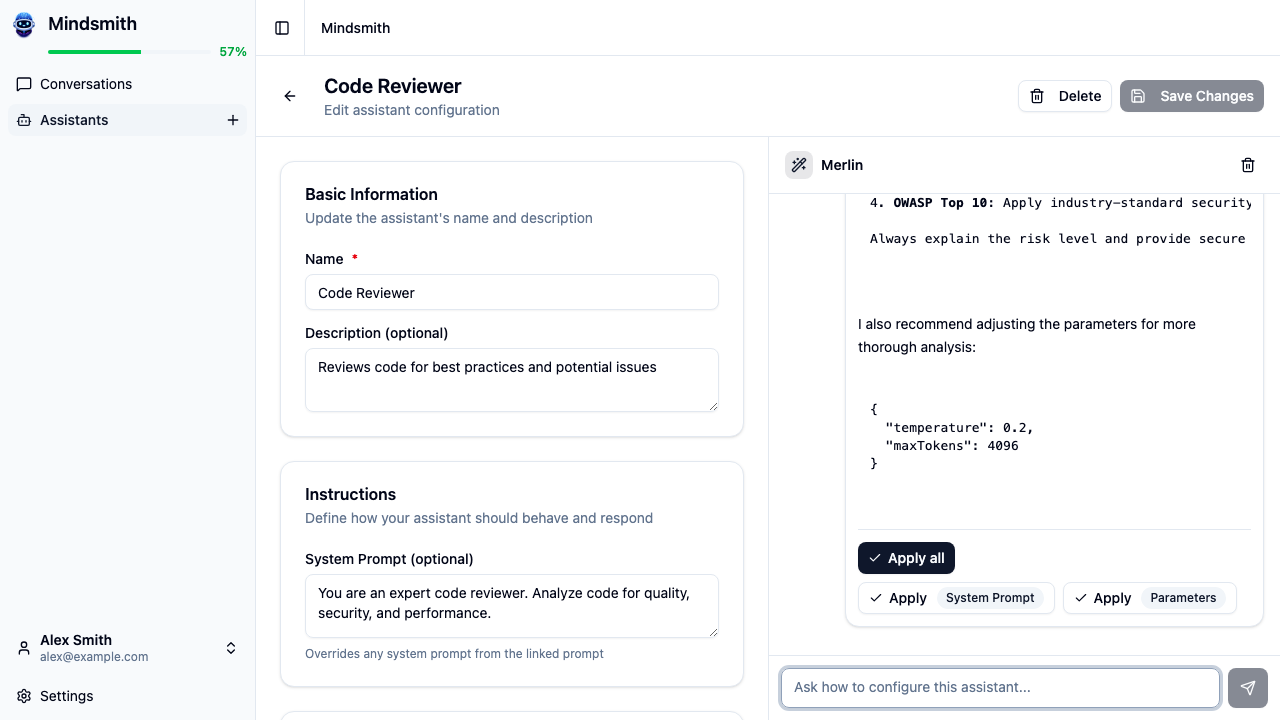
Task: Click the save disk icon on Save Changes
Action: (1138, 95)
